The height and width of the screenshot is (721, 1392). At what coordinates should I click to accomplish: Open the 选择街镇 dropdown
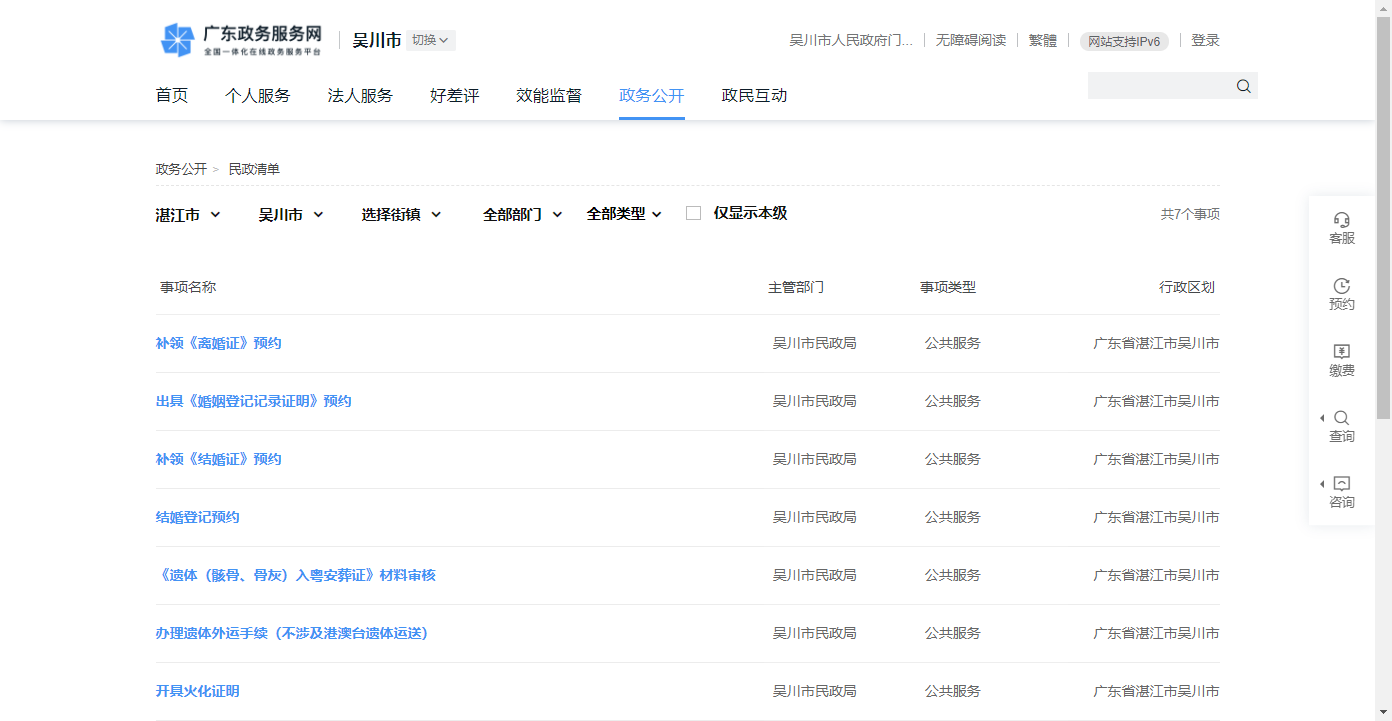[401, 215]
